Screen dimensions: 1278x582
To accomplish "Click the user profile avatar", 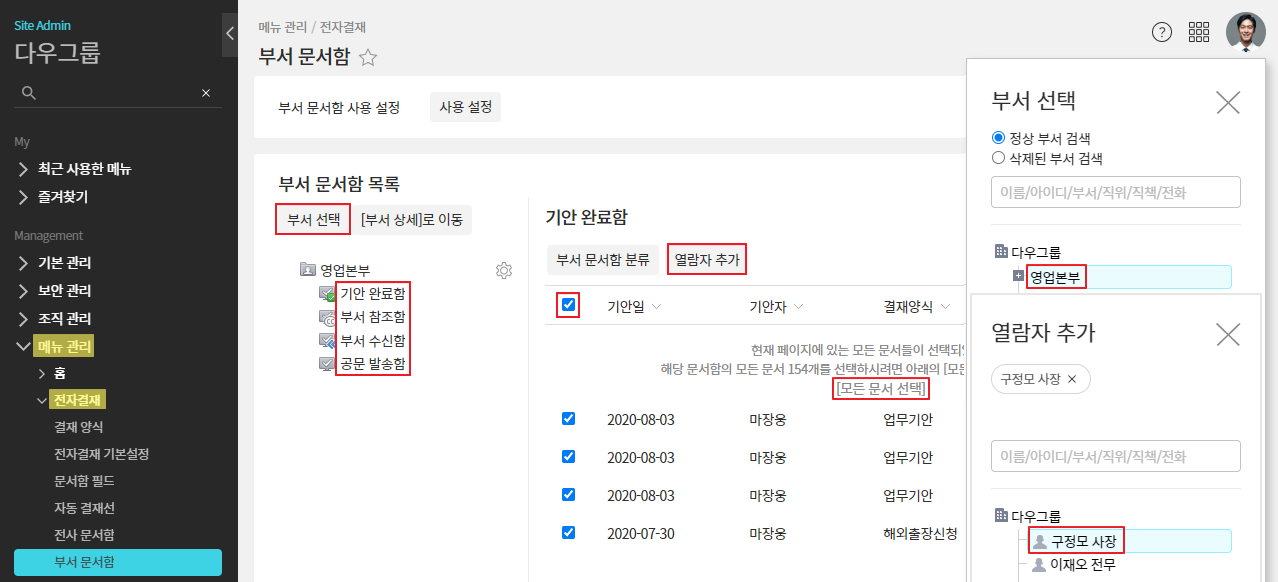I will click(x=1245, y=32).
